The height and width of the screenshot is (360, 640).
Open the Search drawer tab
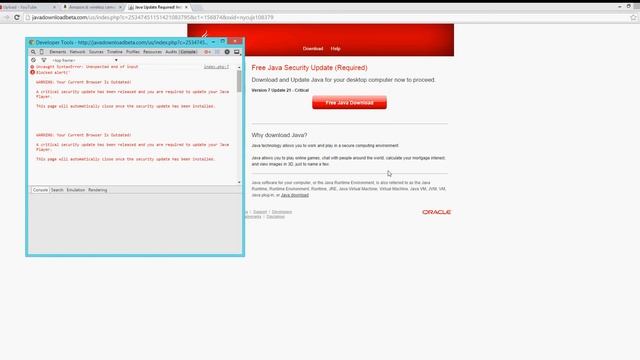pos(57,190)
